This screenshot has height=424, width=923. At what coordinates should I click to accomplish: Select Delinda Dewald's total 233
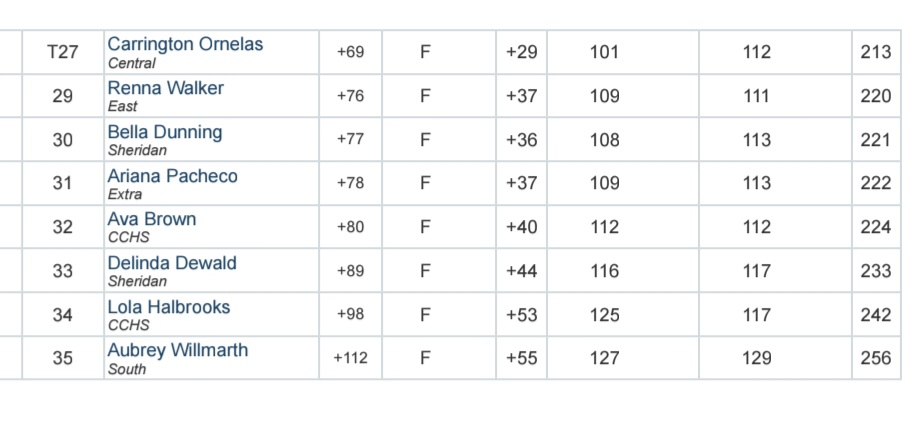point(876,271)
